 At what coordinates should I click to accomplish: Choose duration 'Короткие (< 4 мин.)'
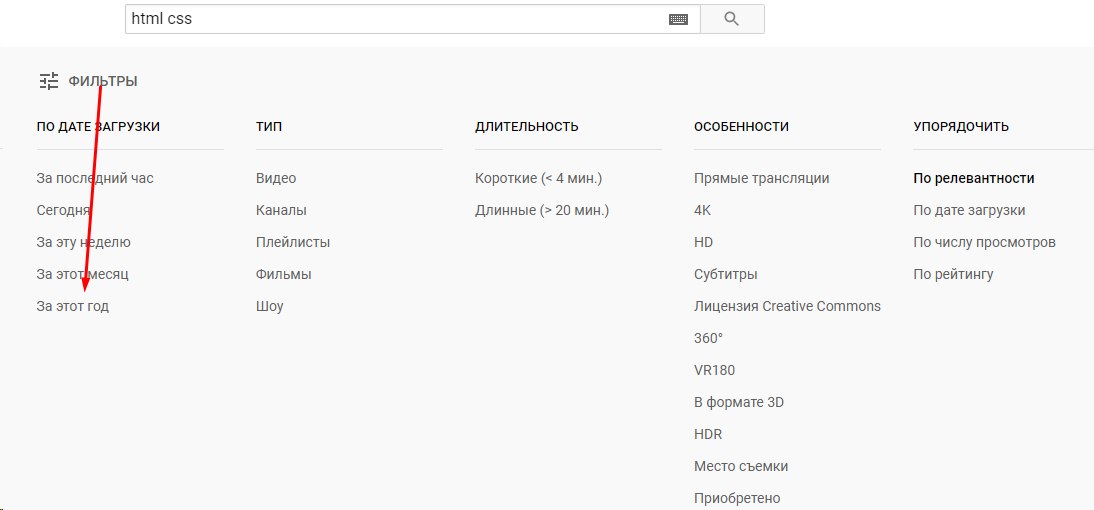539,179
